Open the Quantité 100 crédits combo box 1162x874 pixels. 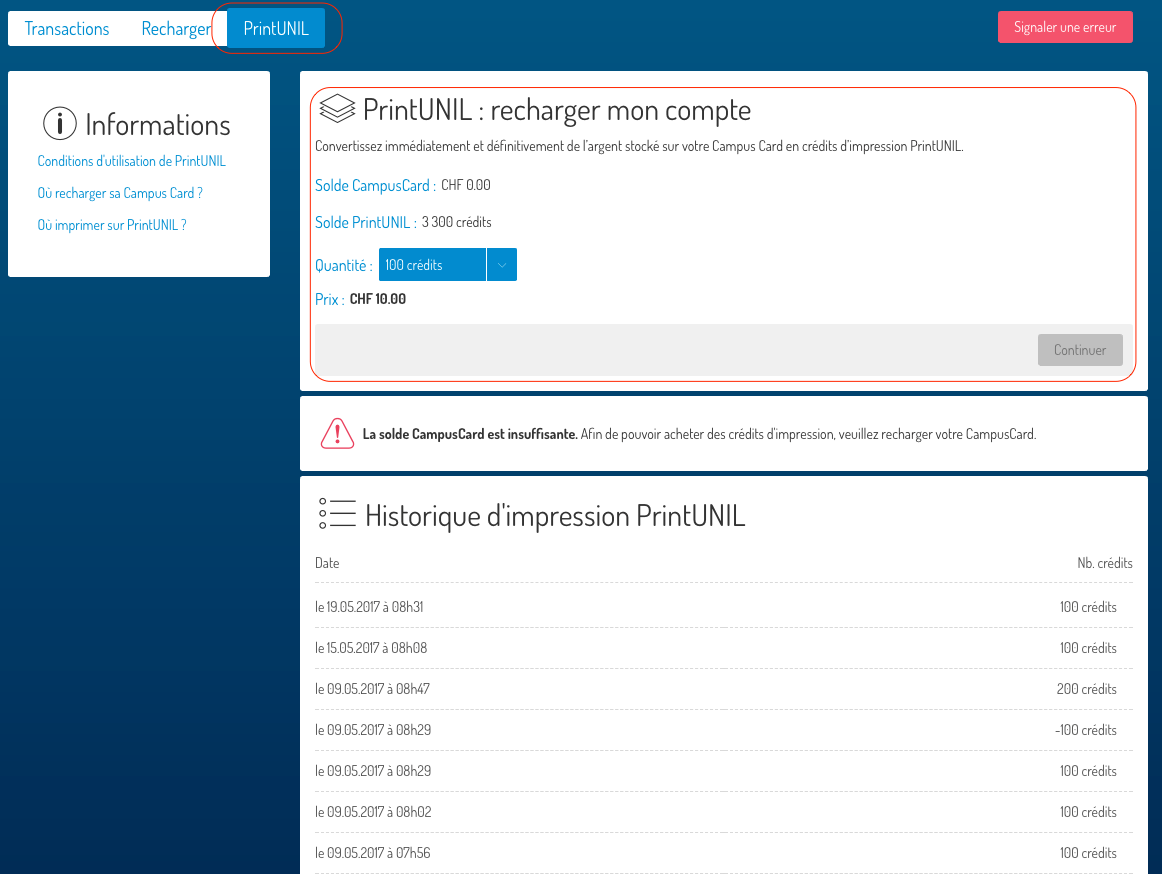point(432,265)
